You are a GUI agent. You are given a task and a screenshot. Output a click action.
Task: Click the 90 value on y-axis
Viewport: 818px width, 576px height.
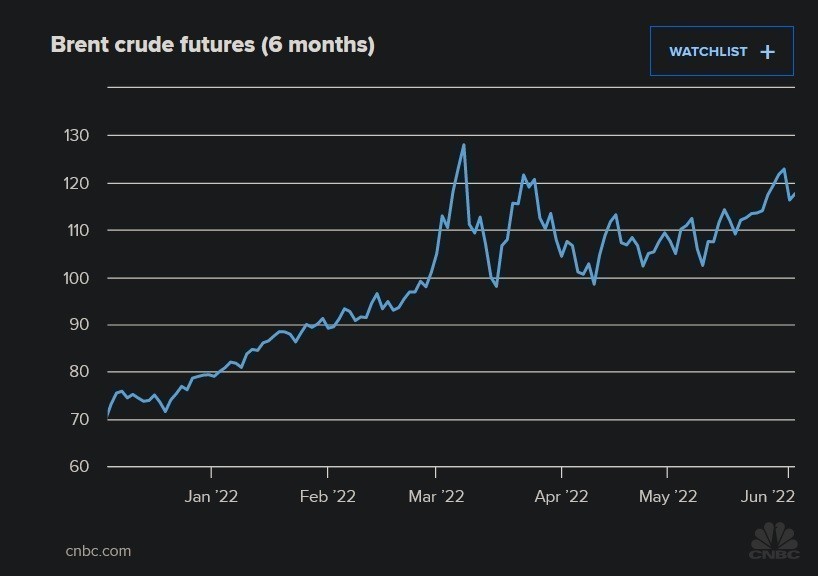click(x=80, y=325)
